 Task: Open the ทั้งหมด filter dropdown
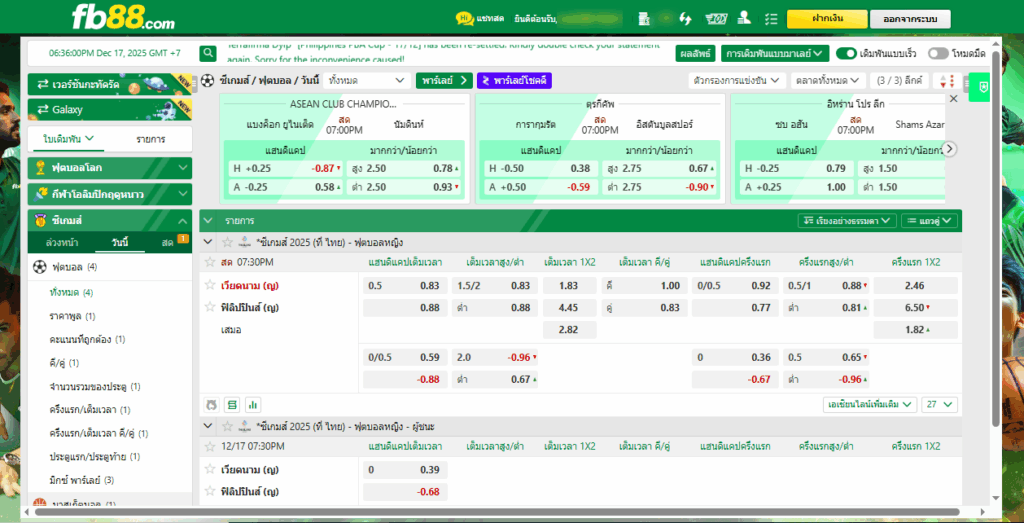tap(366, 81)
